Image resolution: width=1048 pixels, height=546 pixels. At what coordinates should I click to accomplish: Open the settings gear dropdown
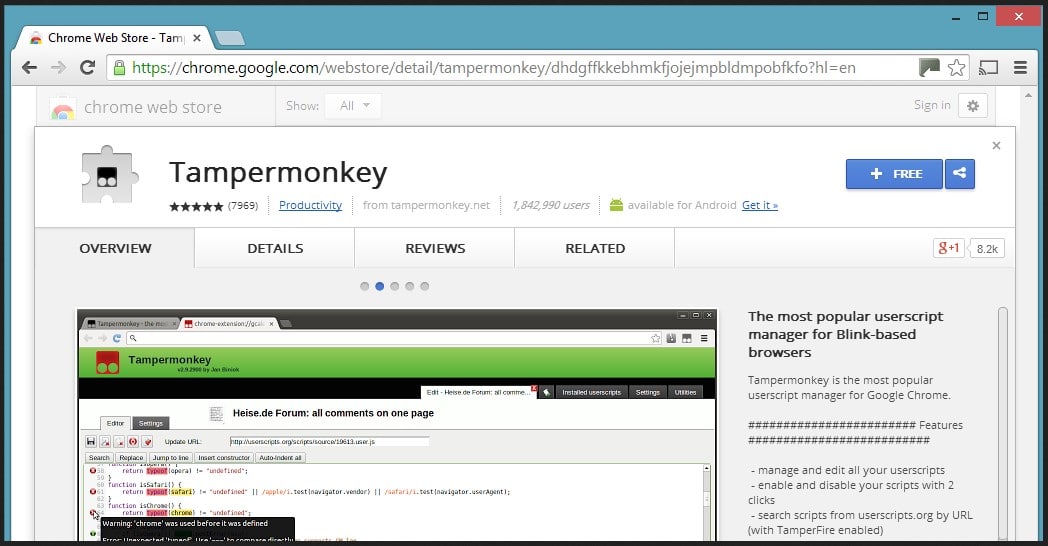[972, 105]
